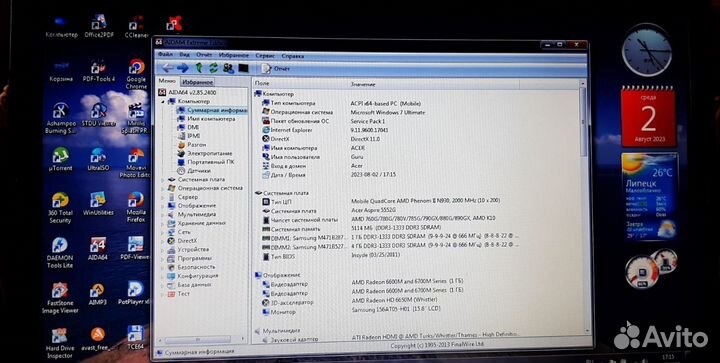This screenshot has height=363, width=720.
Task: Generate report with the Отчёт toolbar button
Action: 276,68
